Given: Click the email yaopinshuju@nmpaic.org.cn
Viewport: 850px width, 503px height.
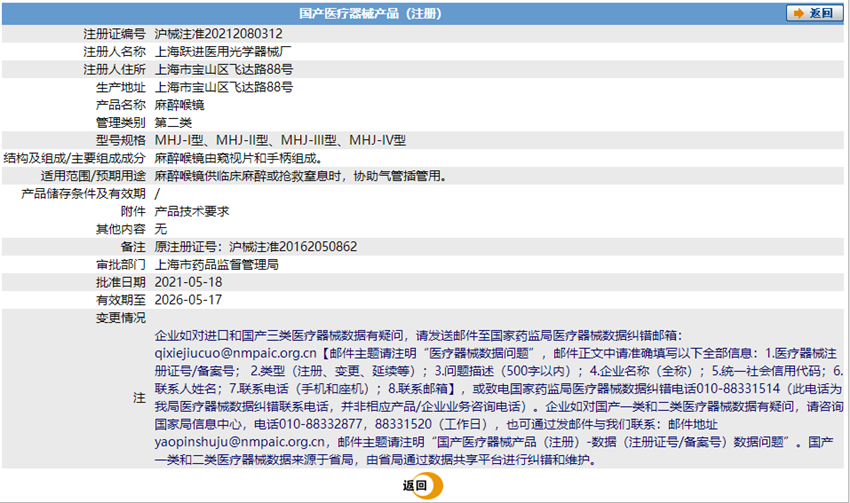Looking at the screenshot, I should pos(240,442).
